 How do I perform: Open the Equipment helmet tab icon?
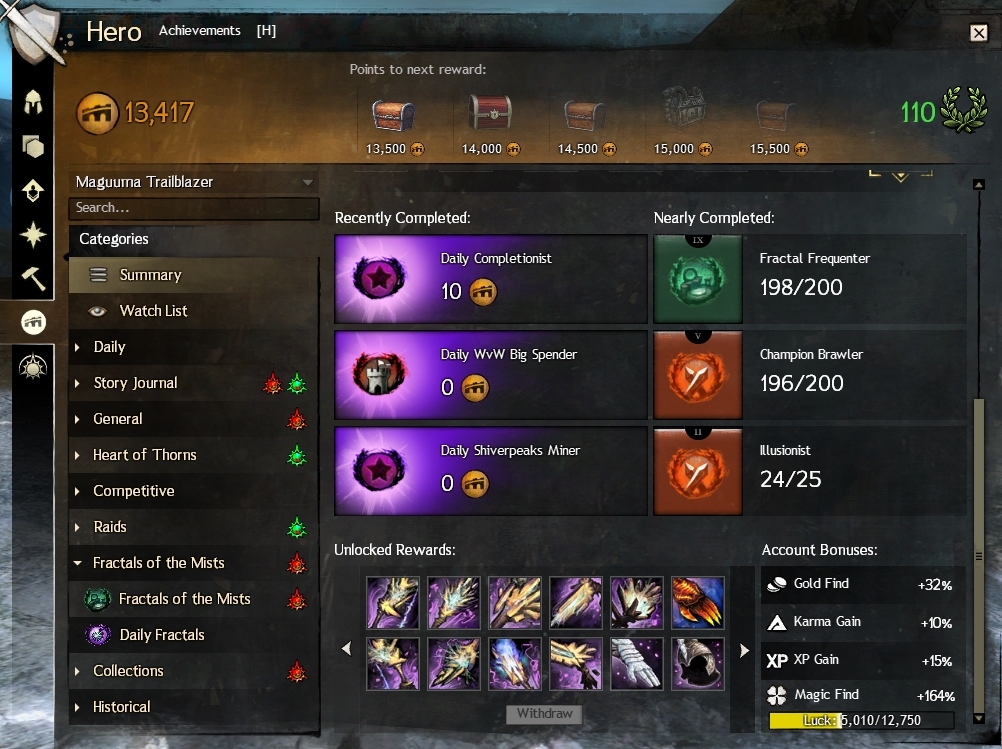(33, 102)
